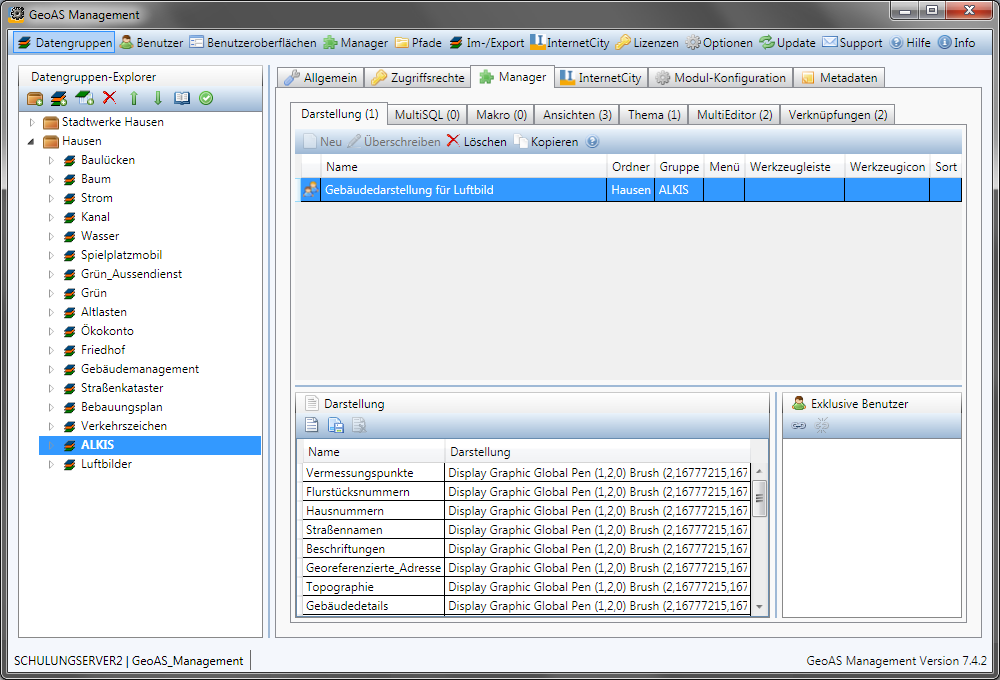This screenshot has width=1000, height=680.
Task: Collapse the Hausen folder node
Action: [32, 141]
